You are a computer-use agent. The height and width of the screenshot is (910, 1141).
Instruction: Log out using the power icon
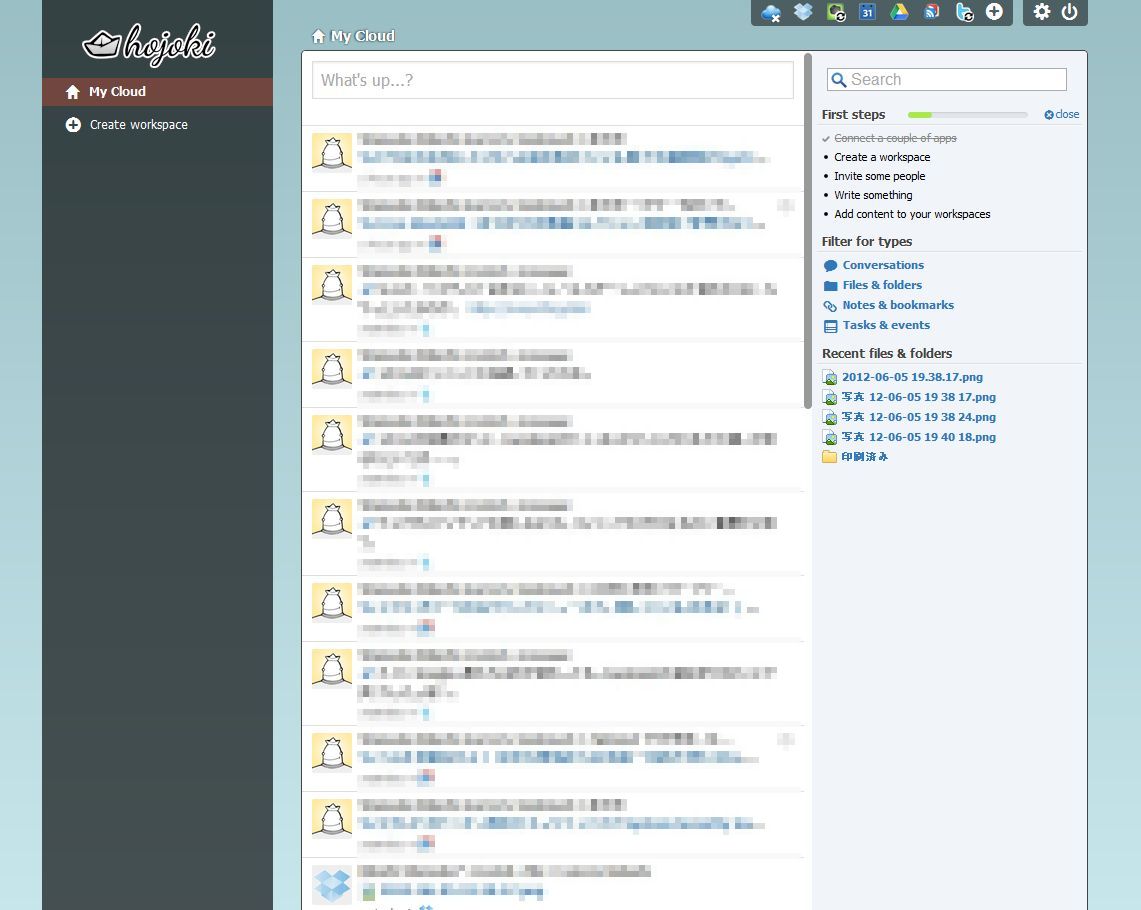click(x=1070, y=12)
